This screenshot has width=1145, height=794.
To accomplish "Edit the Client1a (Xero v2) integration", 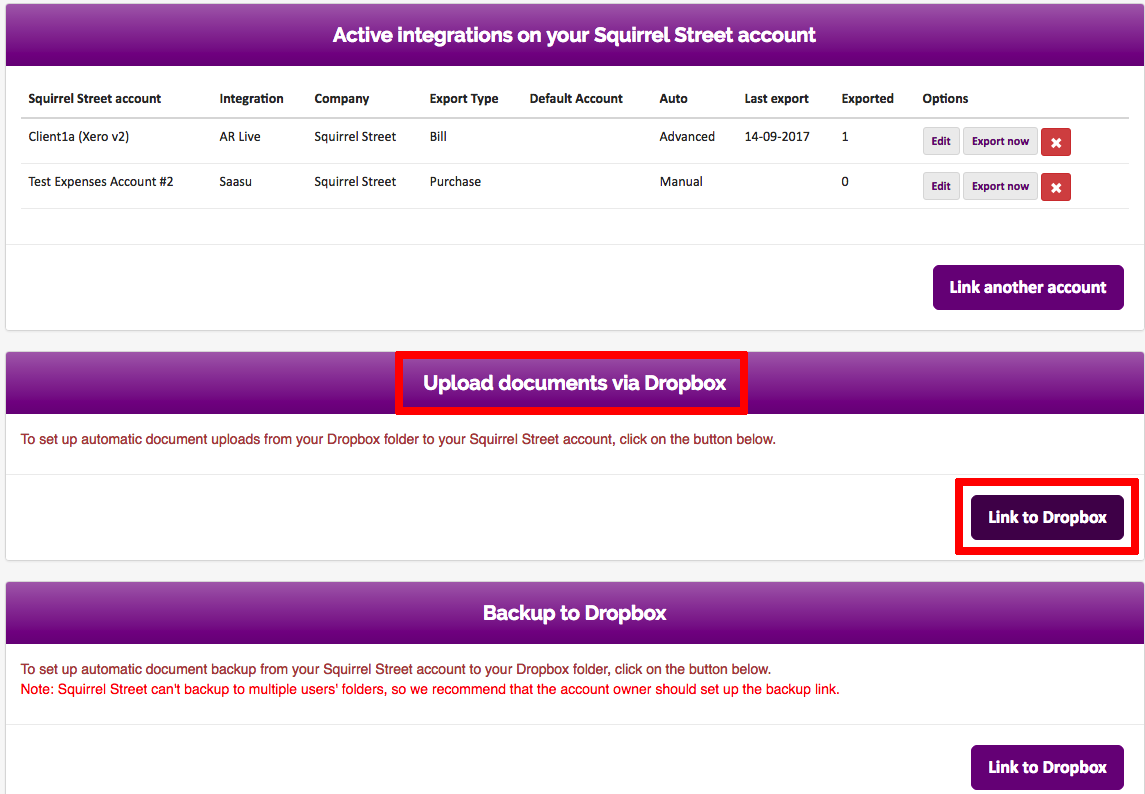I will (x=941, y=142).
